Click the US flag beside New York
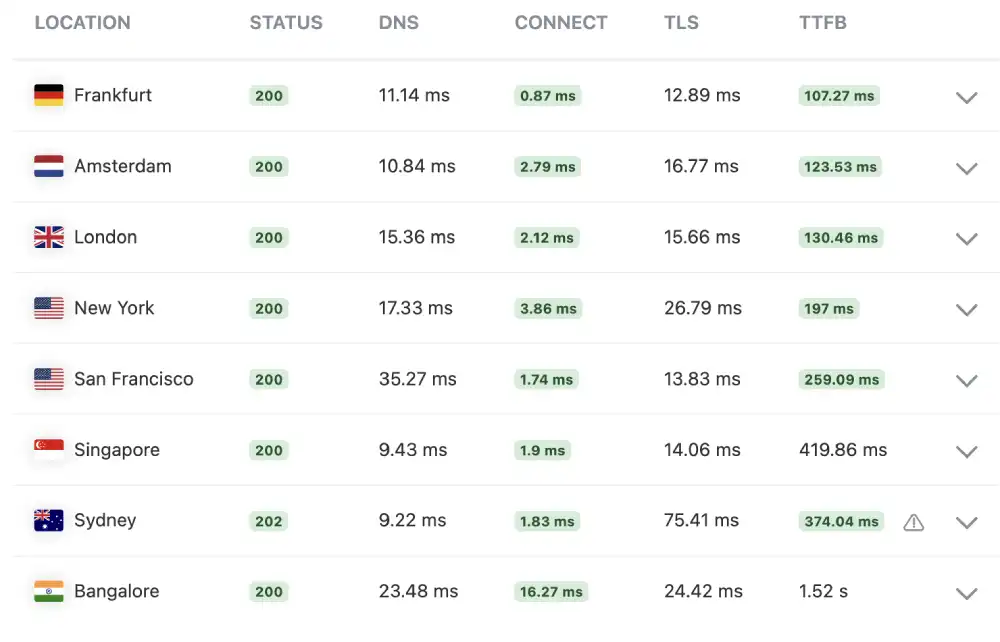Screen dimensions: 1000x642 [x=51, y=309]
